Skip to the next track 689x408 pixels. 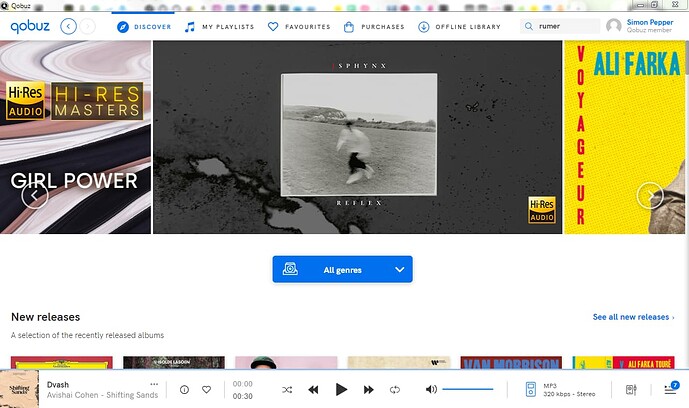click(369, 390)
